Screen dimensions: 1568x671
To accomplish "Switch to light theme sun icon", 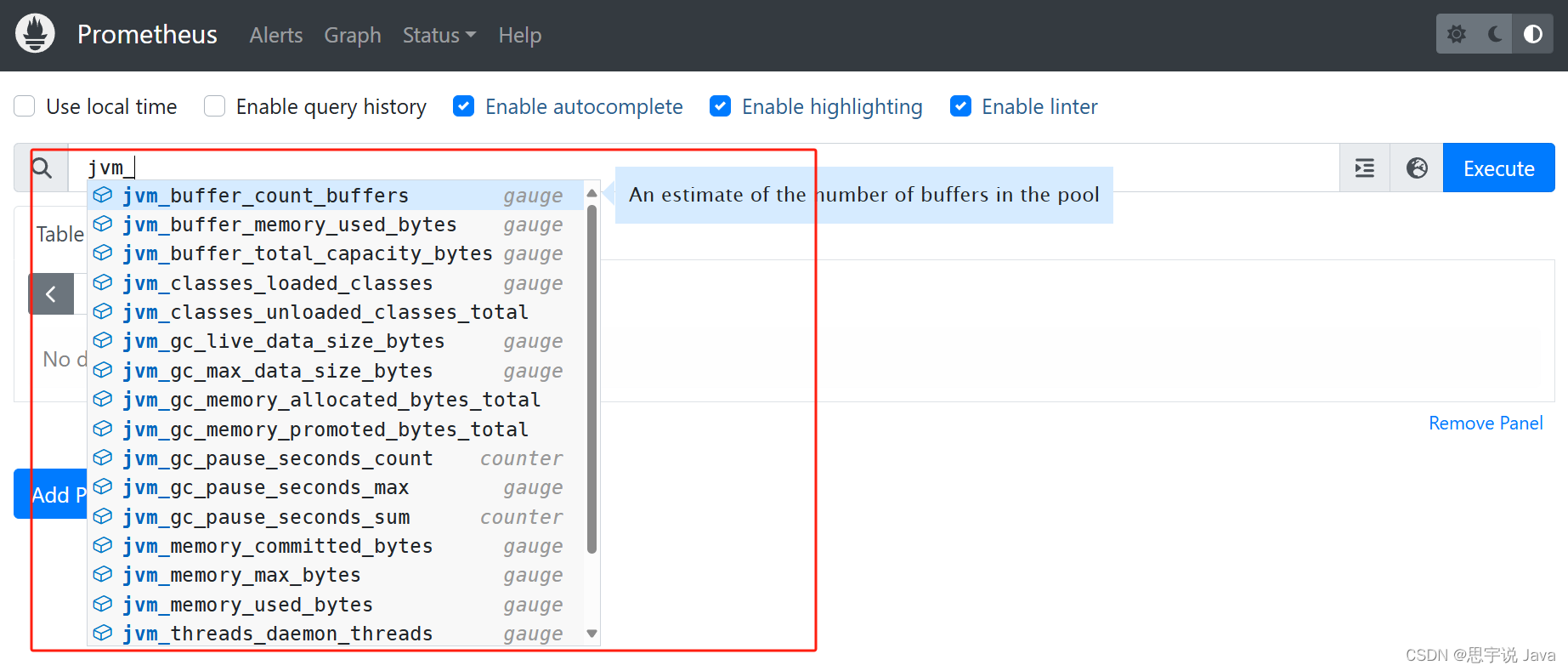I will click(1457, 34).
